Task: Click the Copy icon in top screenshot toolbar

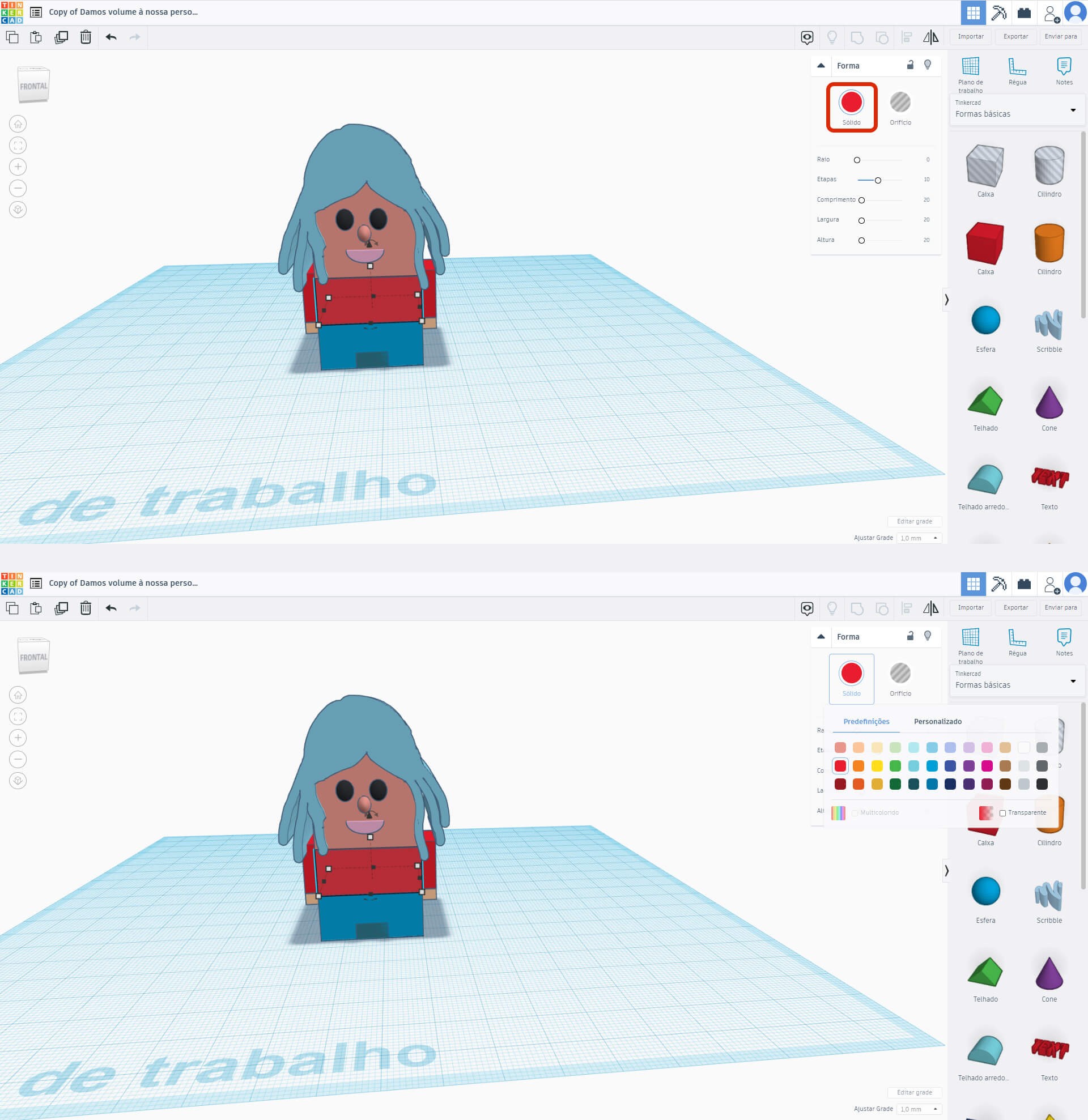Action: pyautogui.click(x=12, y=37)
